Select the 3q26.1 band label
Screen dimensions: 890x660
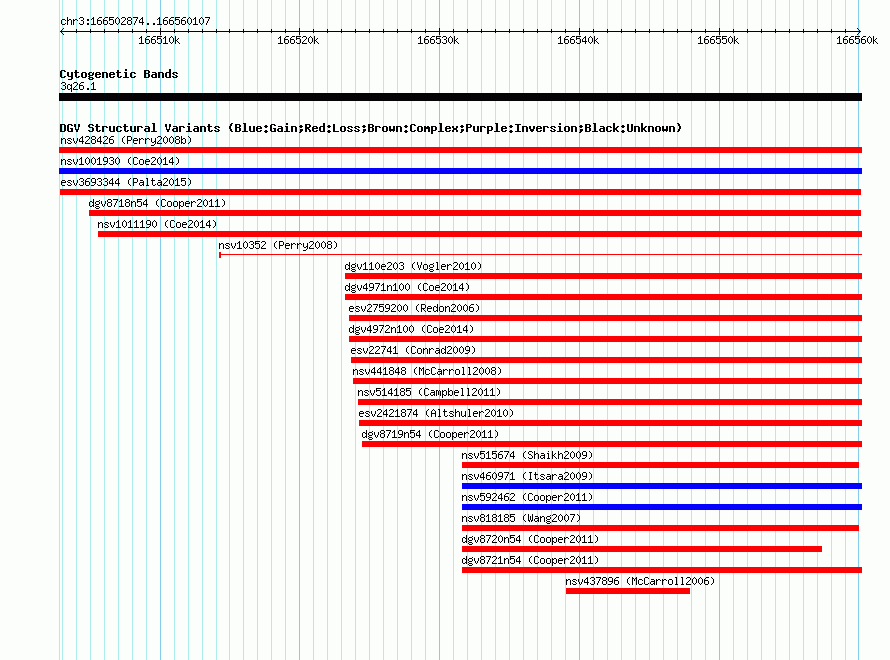point(78,86)
